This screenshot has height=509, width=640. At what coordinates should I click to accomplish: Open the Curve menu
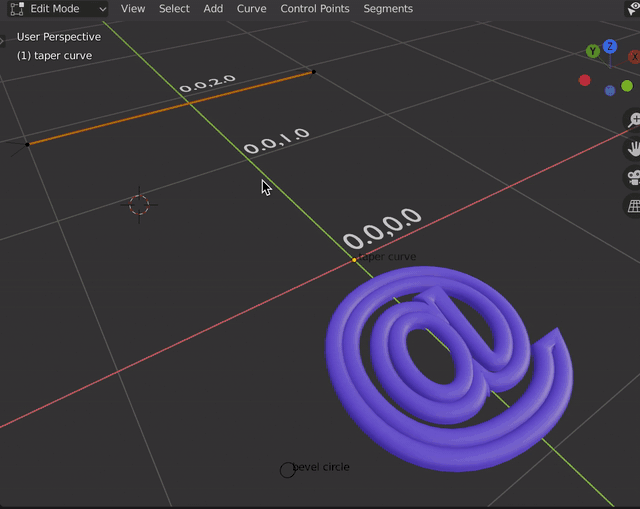[x=251, y=9]
